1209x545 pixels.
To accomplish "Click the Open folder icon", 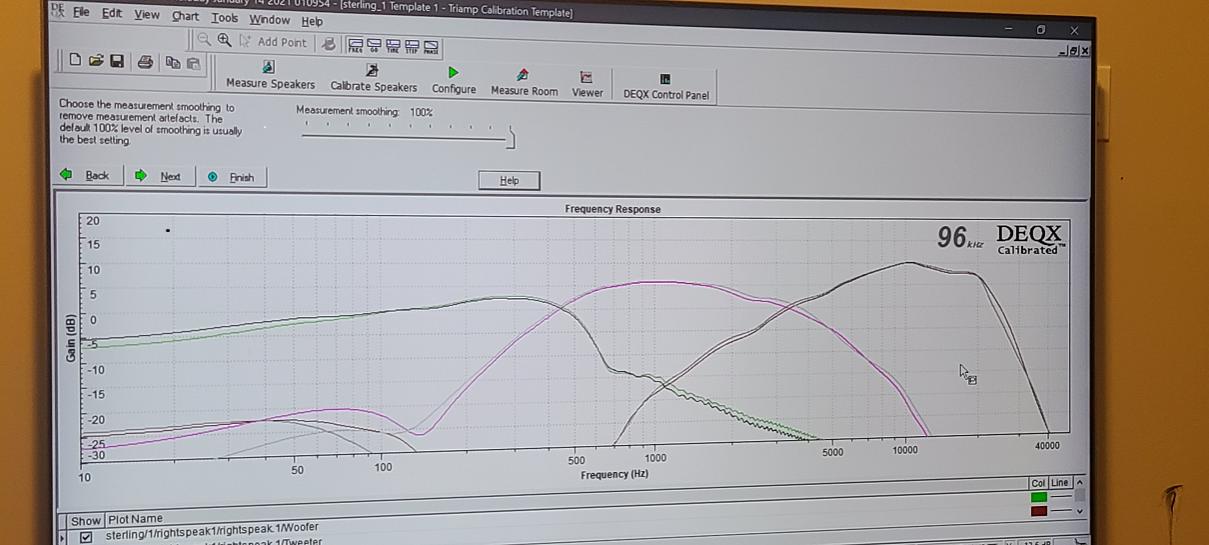I will click(96, 61).
